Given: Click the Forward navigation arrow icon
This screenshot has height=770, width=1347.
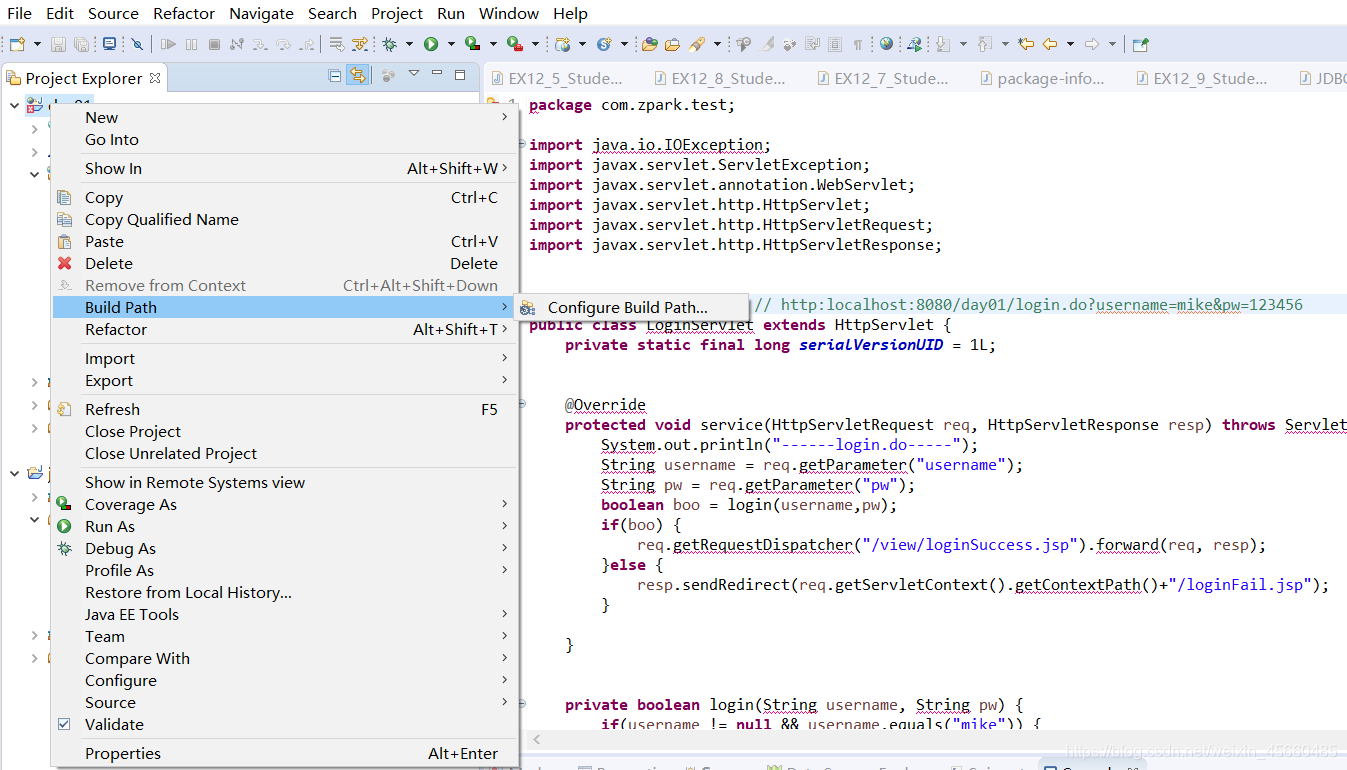Looking at the screenshot, I should click(1092, 44).
